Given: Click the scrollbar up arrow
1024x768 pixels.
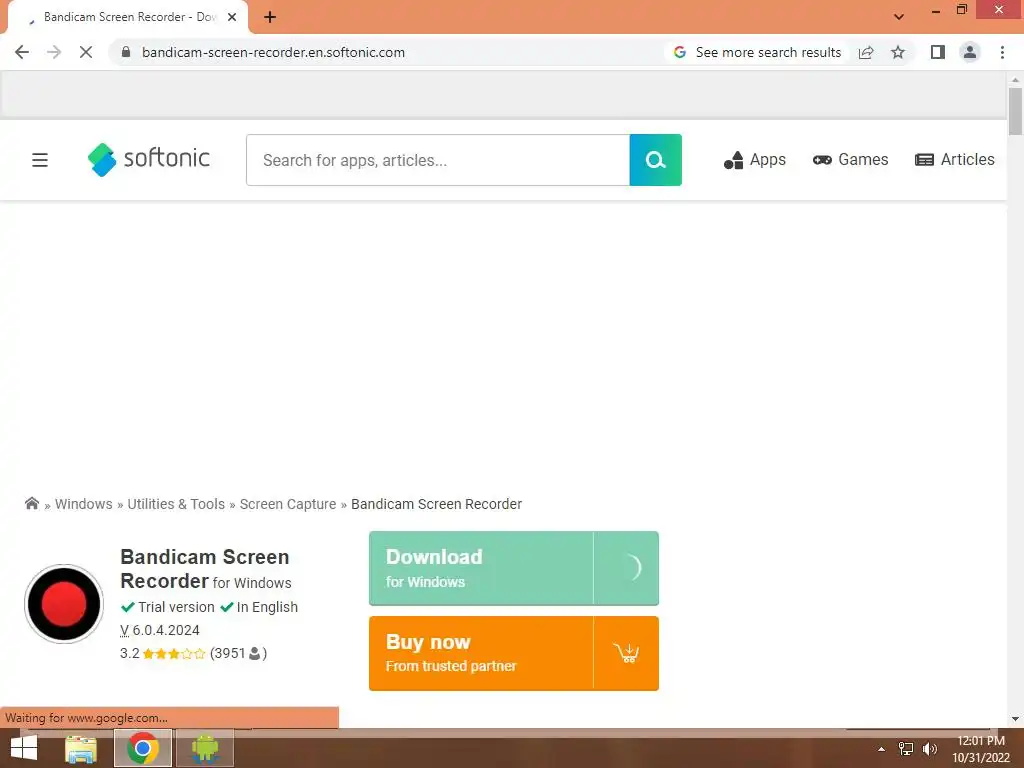Looking at the screenshot, I should [1015, 80].
